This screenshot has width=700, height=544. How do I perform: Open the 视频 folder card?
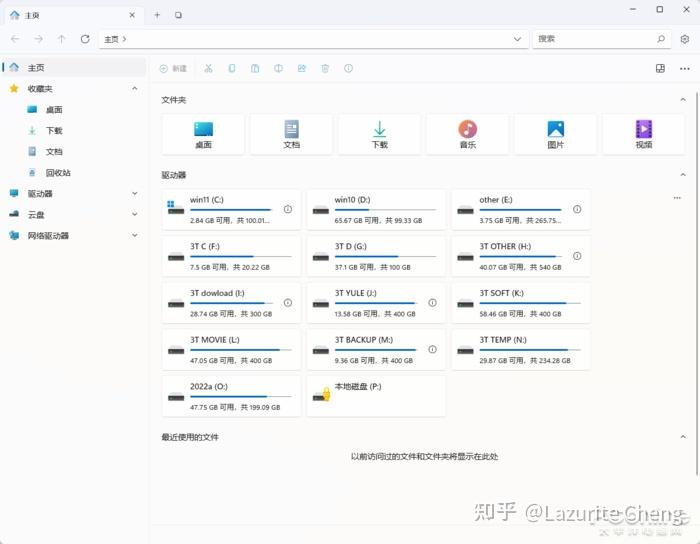point(644,134)
